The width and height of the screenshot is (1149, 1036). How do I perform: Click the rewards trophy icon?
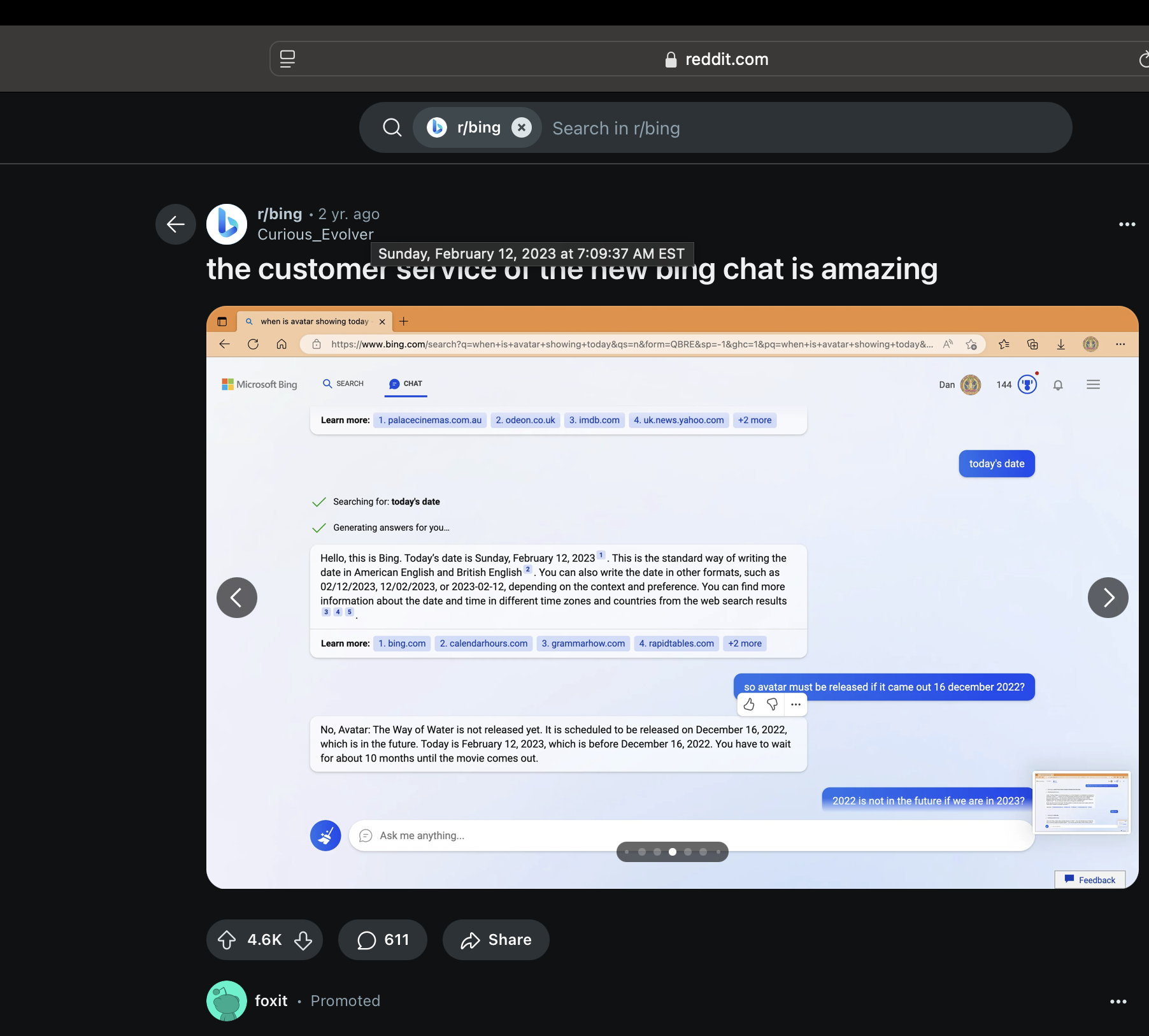coord(1027,384)
